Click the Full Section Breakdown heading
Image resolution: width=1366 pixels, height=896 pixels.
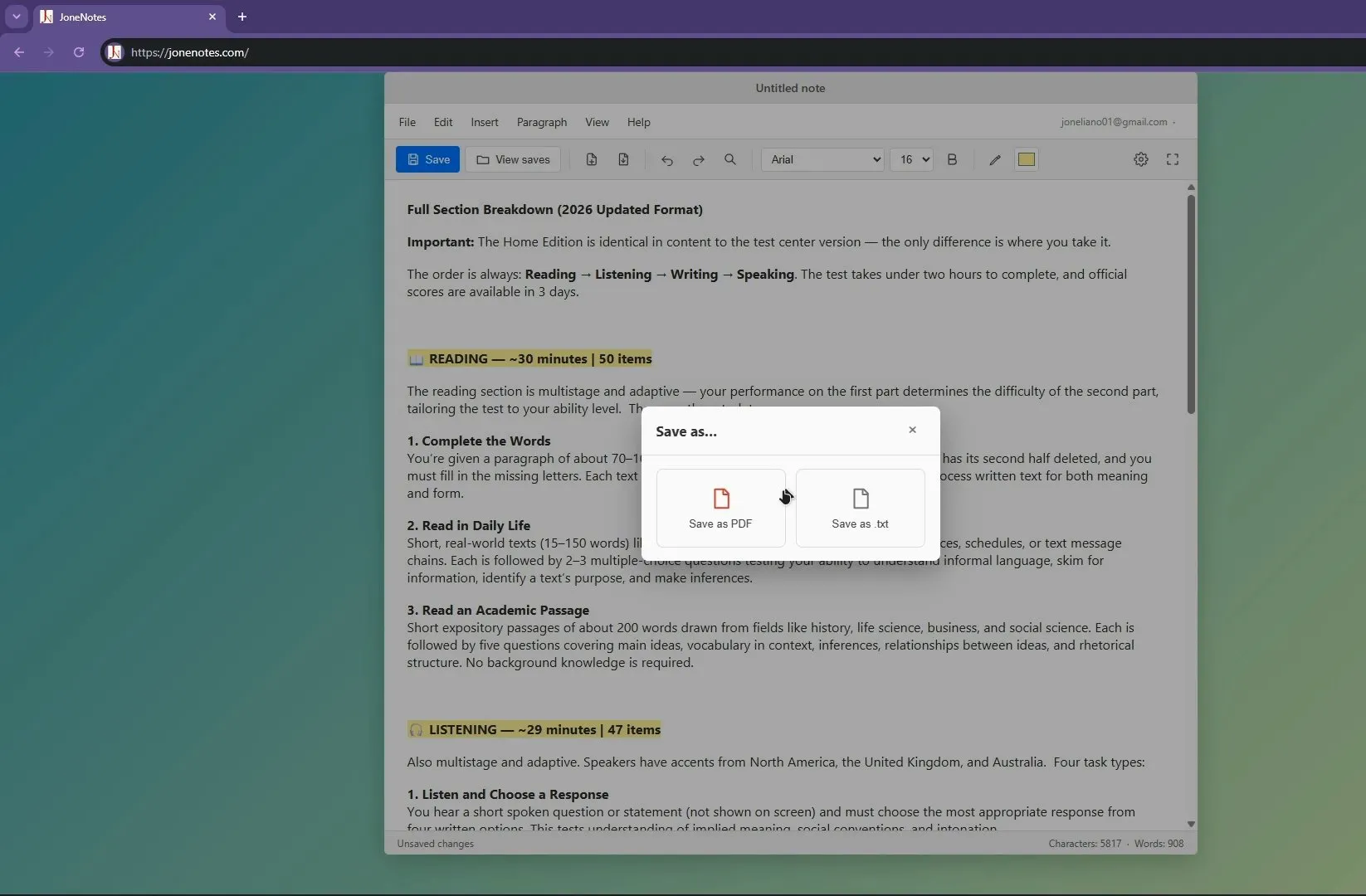(x=554, y=210)
